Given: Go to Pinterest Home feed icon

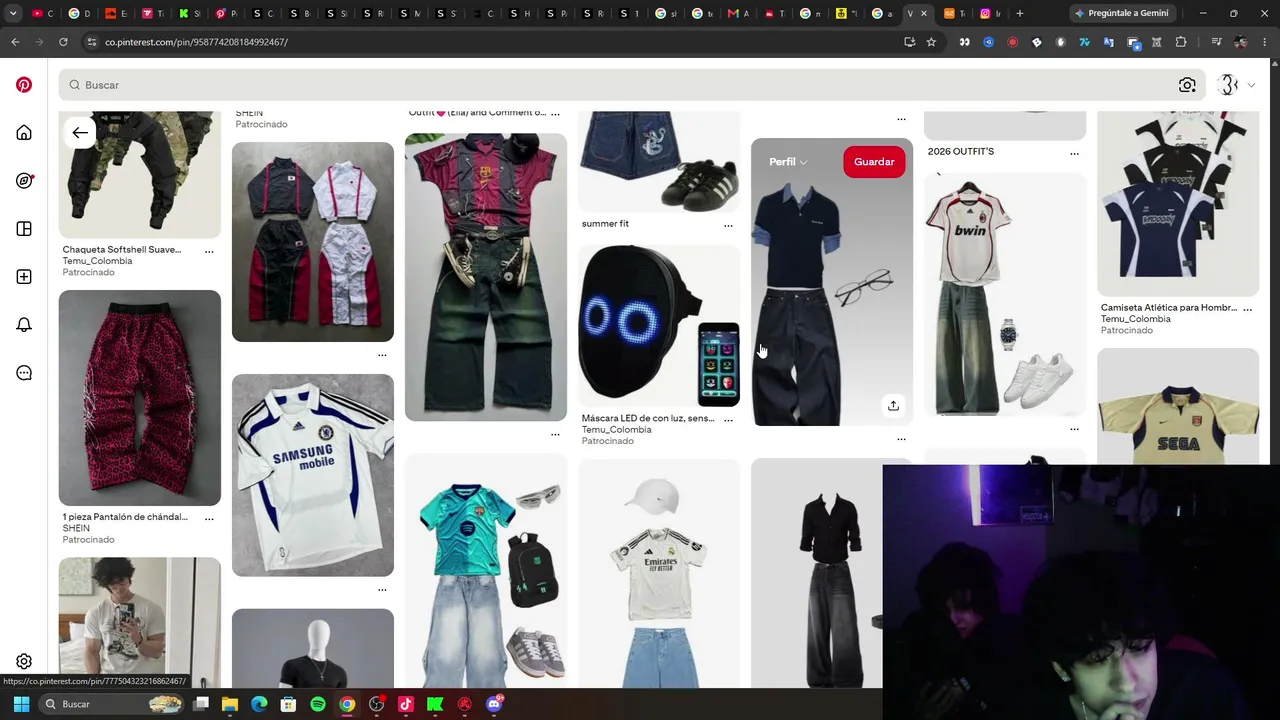Looking at the screenshot, I should tap(24, 133).
